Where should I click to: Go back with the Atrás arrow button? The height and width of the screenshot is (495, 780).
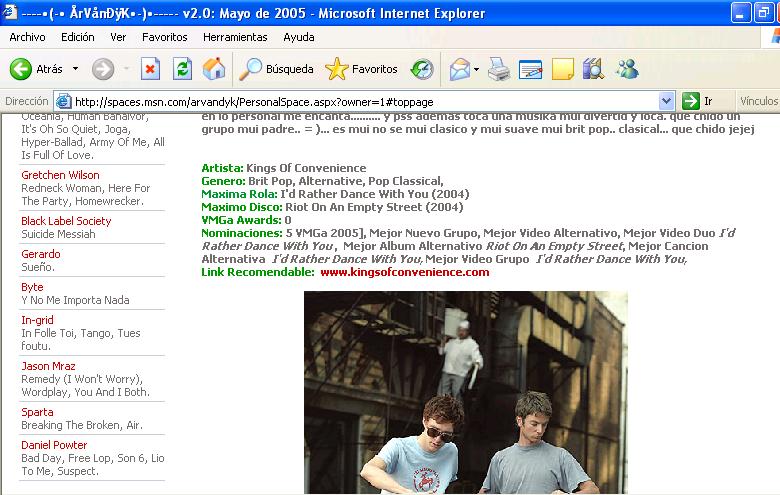tap(36, 69)
